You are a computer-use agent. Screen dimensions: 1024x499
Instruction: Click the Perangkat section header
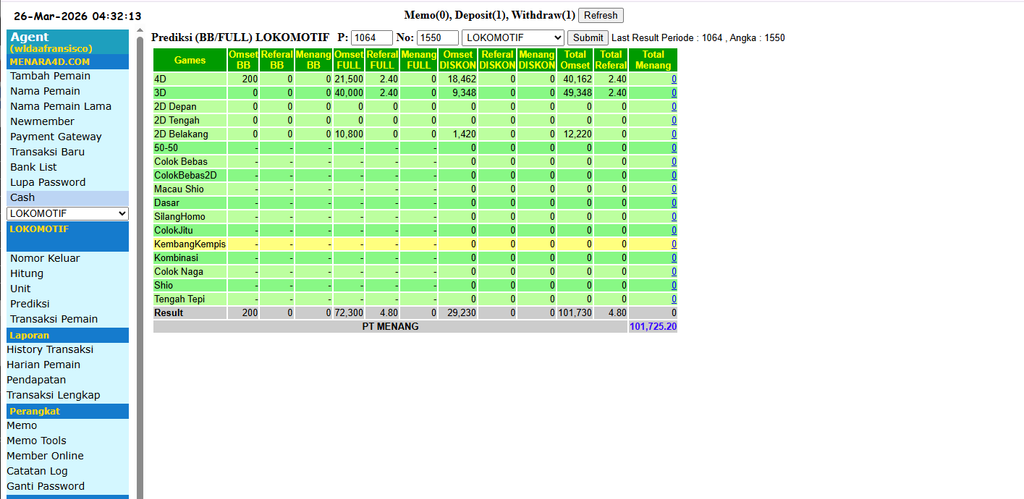point(68,411)
